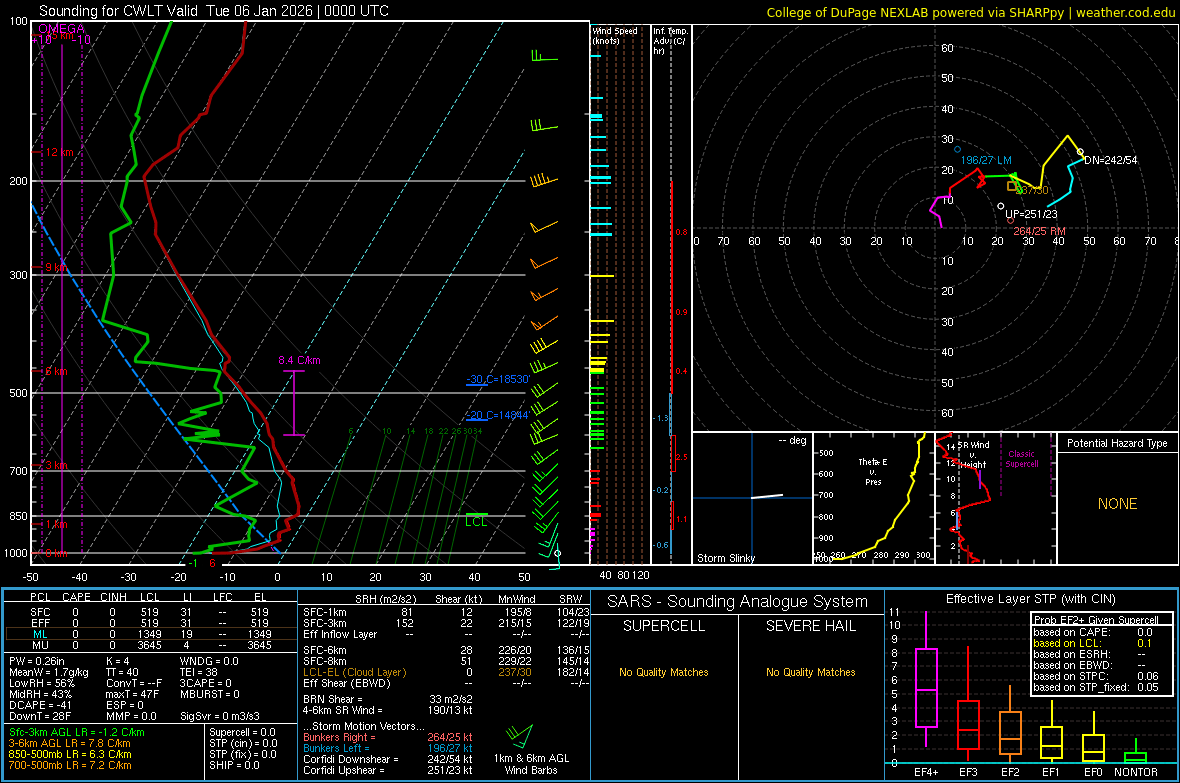The width and height of the screenshot is (1180, 783).
Task: Click the 'Supercell = 0.0' value
Action: pos(242,732)
